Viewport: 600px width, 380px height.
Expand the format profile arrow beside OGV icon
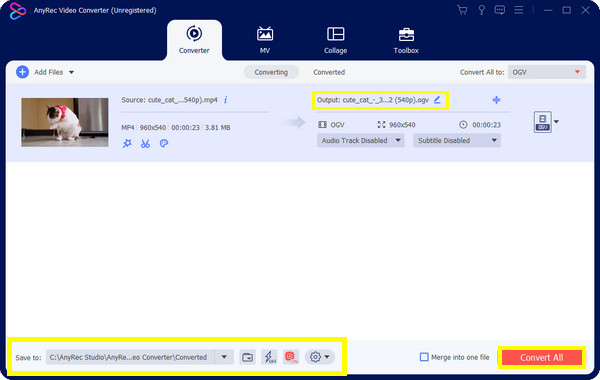[x=556, y=122]
